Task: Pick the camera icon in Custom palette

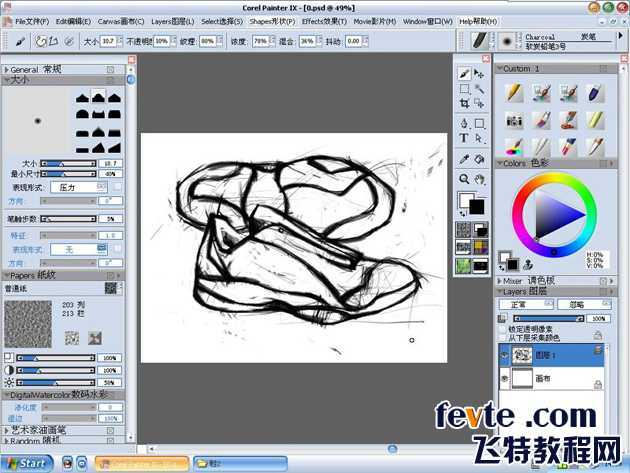Action: [x=513, y=120]
